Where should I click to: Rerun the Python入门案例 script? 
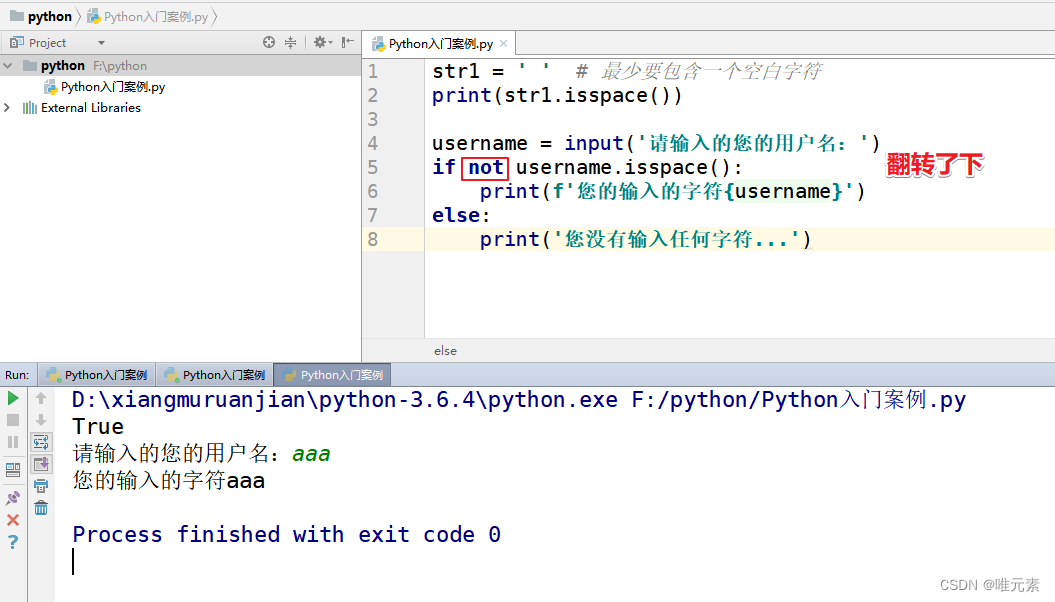tap(11, 399)
